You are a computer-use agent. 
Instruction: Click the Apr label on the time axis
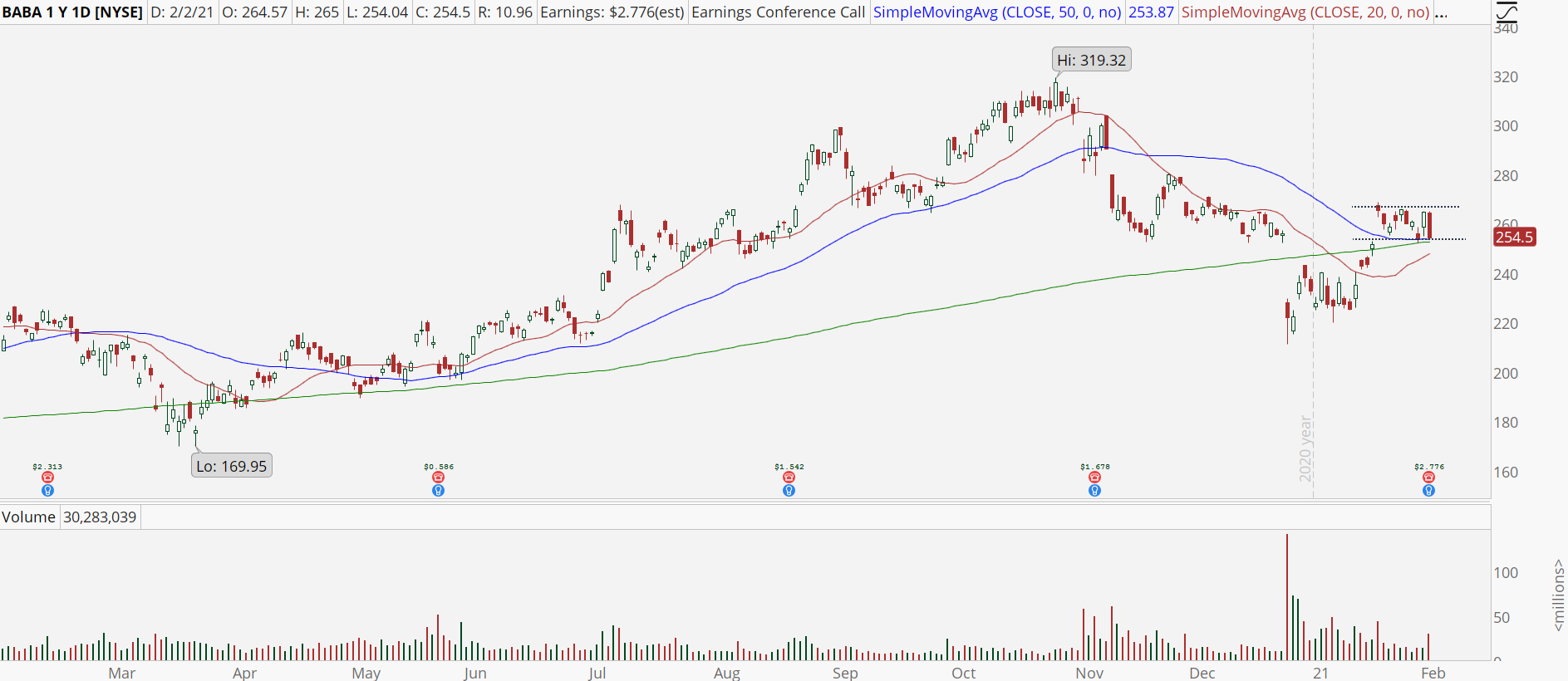coord(244,673)
